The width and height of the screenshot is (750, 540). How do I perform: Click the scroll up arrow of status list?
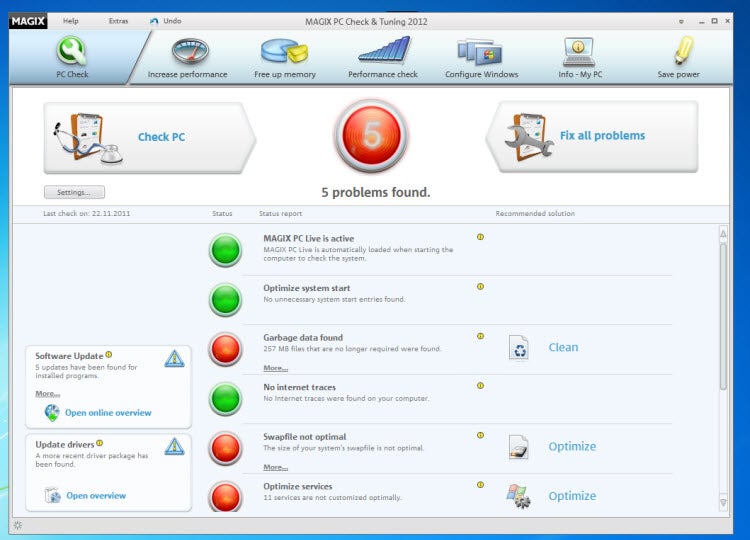coord(723,233)
